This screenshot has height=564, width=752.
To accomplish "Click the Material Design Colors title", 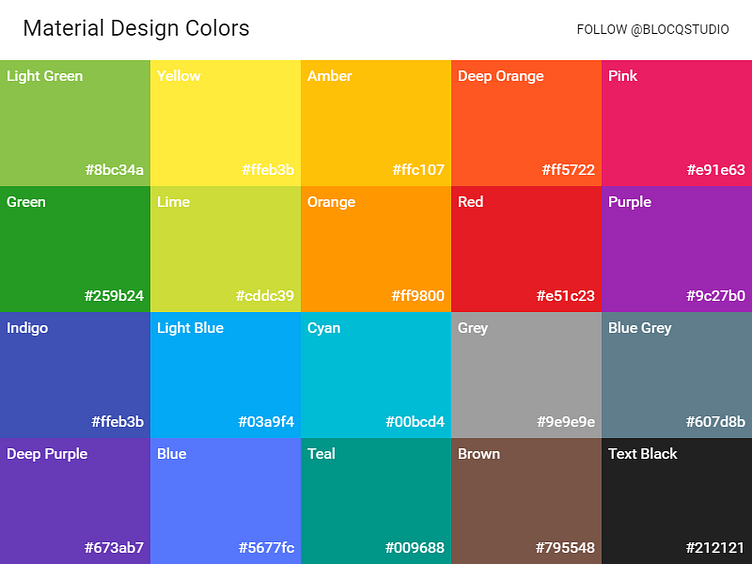I will point(136,28).
